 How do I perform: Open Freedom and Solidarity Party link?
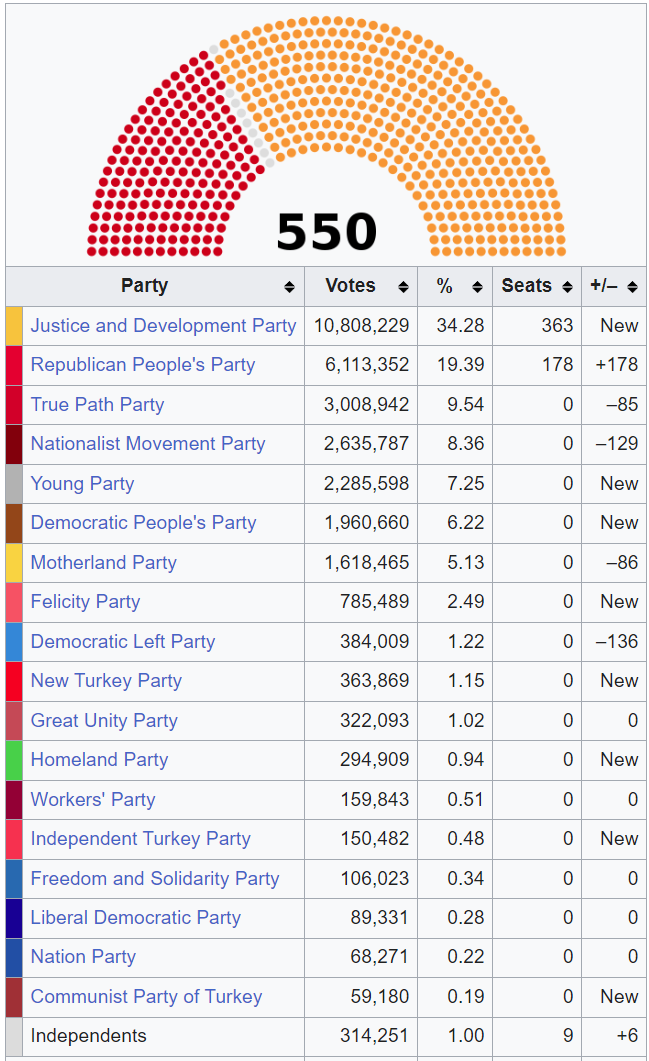point(155,879)
